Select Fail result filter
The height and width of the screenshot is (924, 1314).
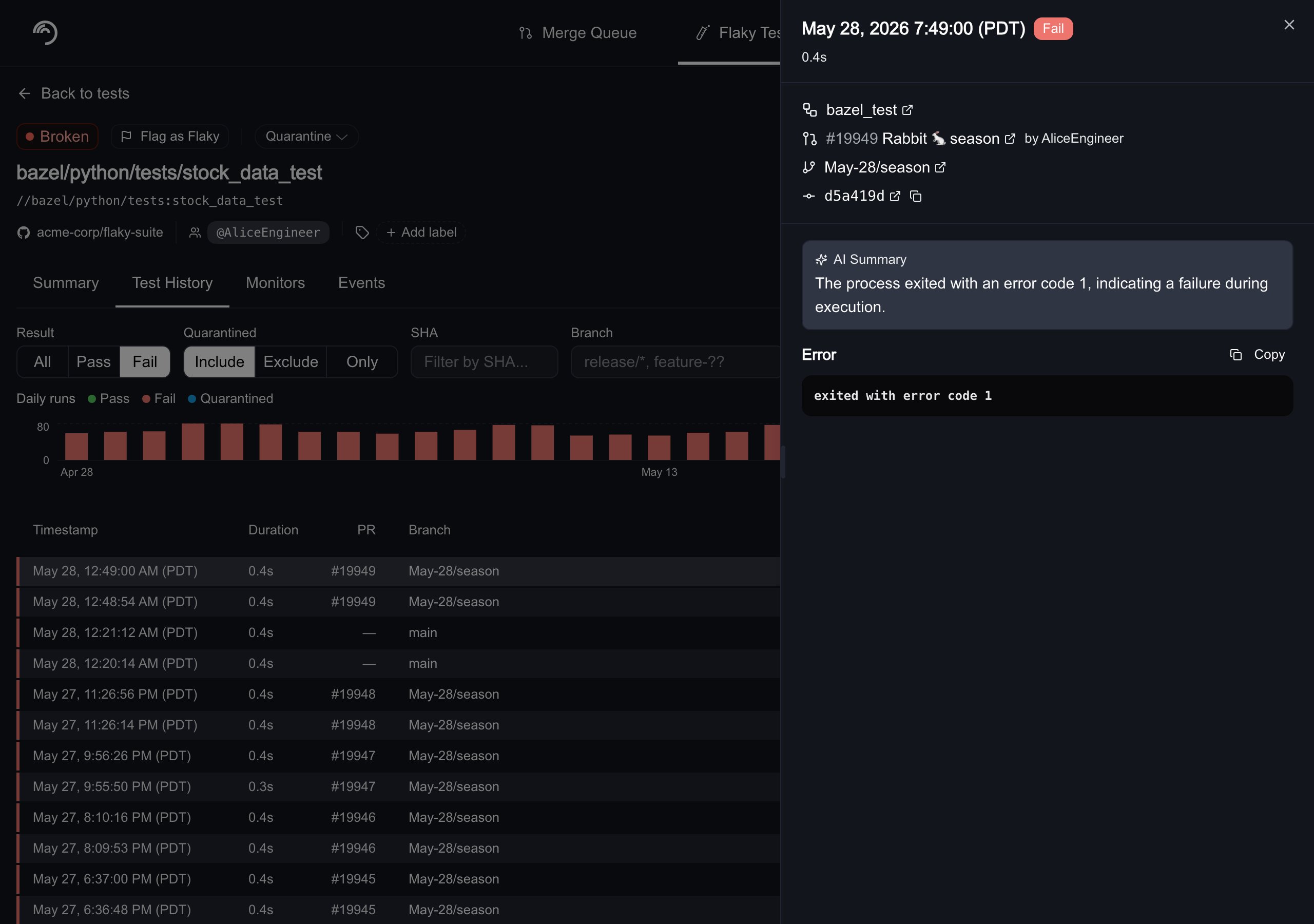click(x=145, y=362)
